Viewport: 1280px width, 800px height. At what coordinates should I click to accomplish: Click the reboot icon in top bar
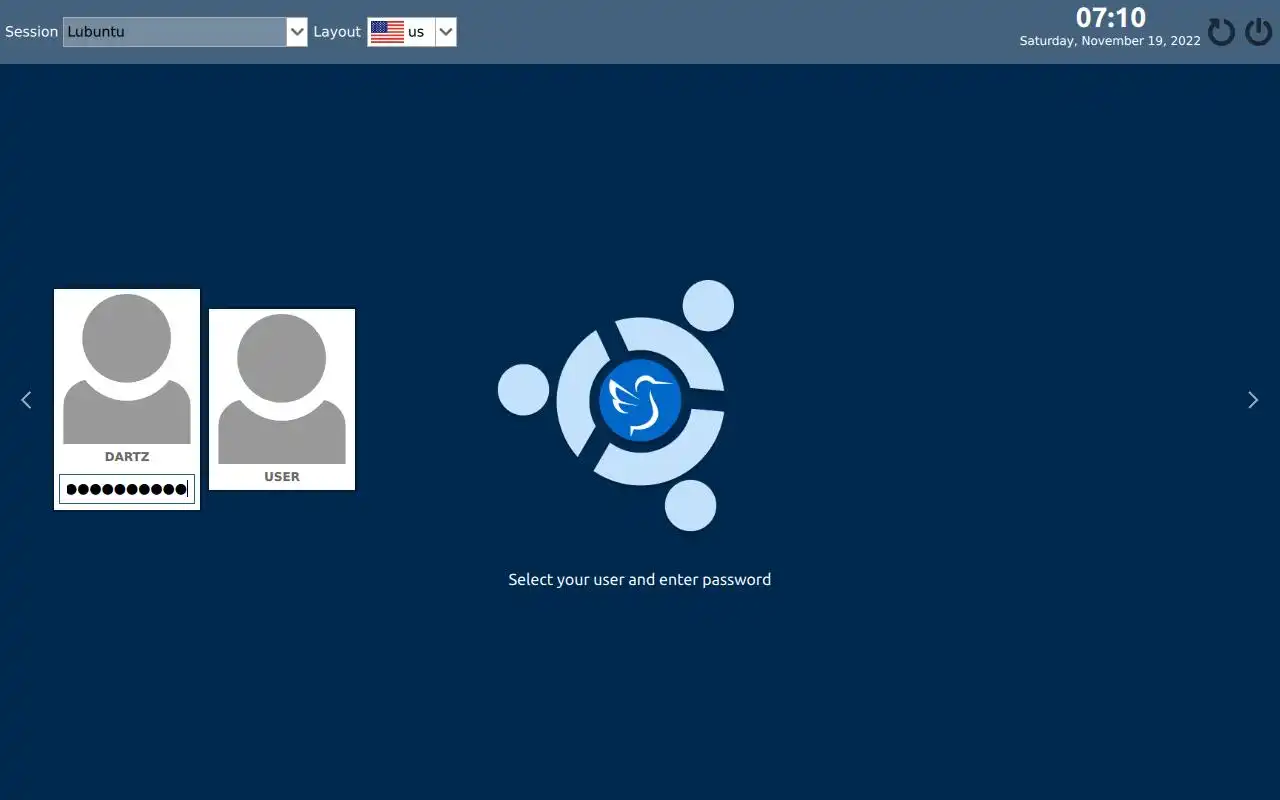pyautogui.click(x=1221, y=32)
